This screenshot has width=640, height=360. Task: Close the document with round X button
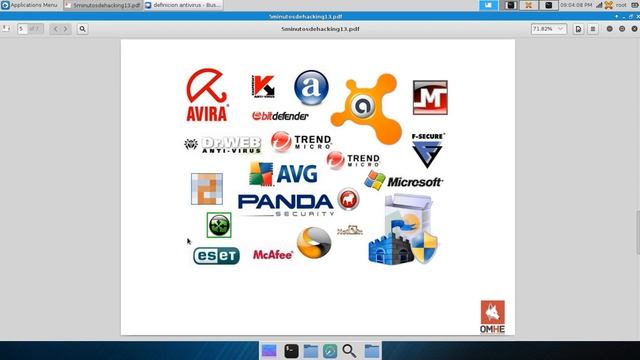click(x=634, y=29)
